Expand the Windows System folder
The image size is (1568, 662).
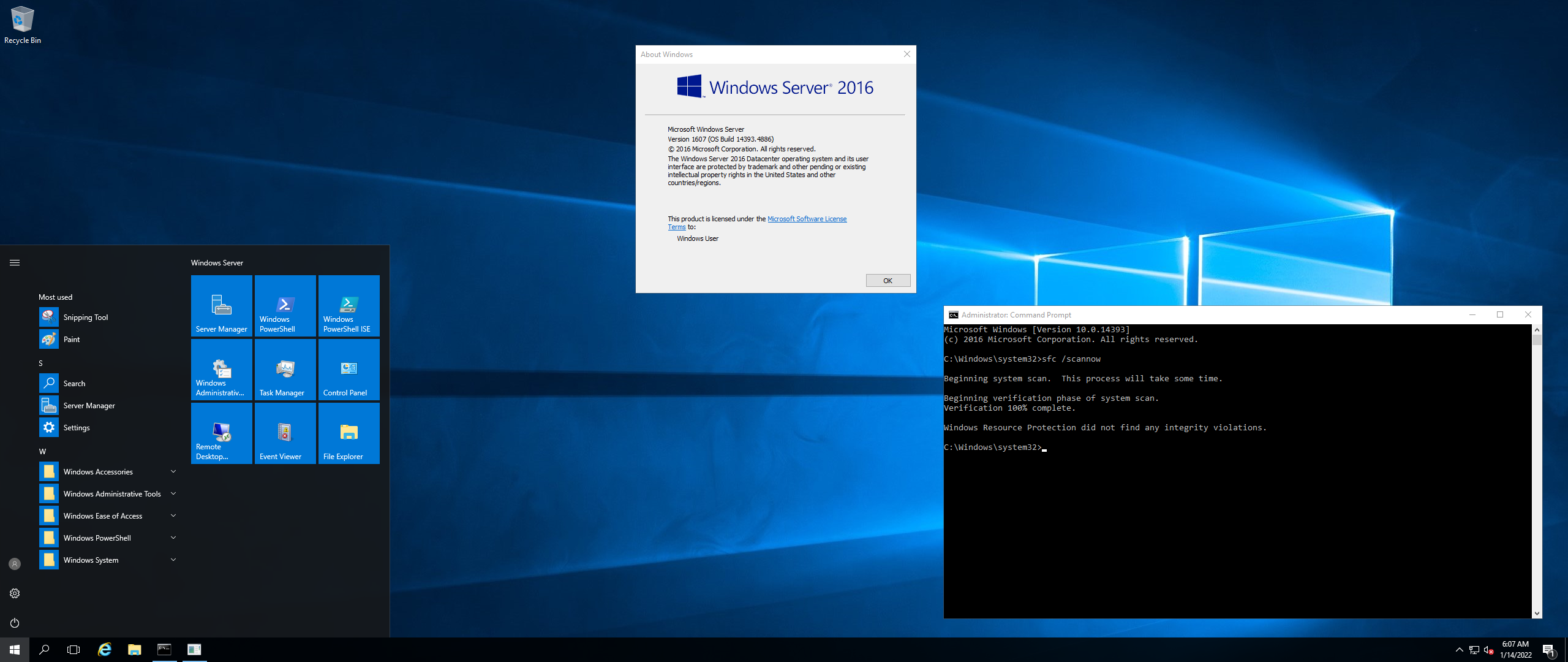[108, 560]
